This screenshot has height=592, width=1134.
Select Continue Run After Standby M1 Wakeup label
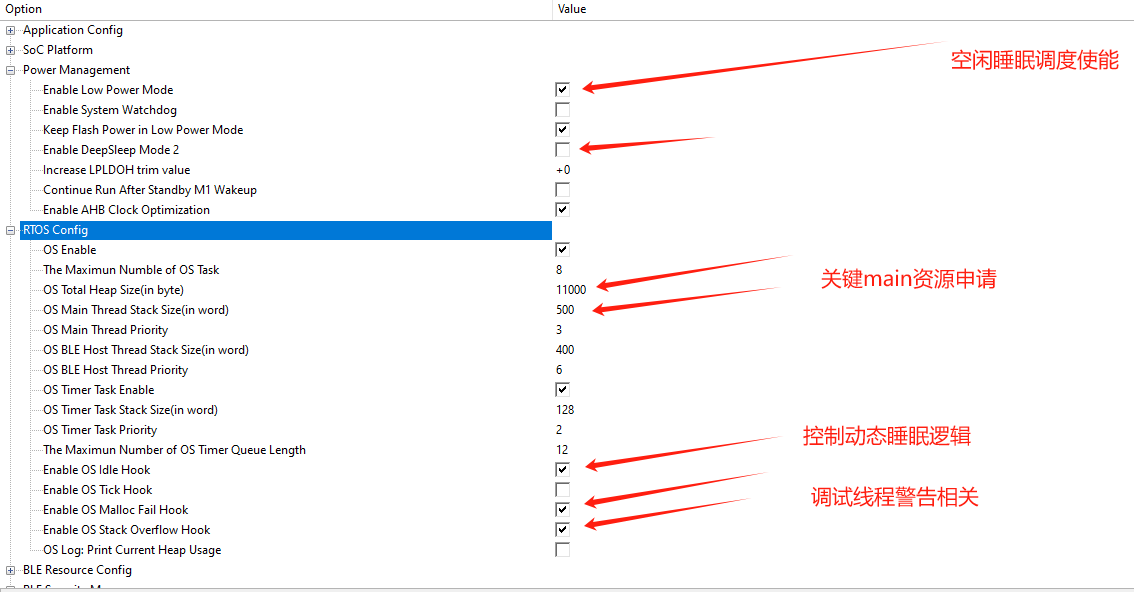[150, 190]
